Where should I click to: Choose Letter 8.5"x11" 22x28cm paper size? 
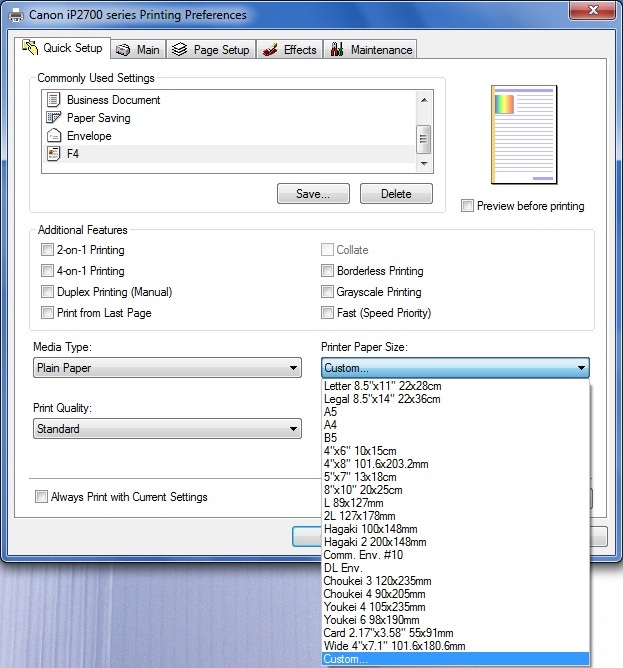[x=455, y=386]
